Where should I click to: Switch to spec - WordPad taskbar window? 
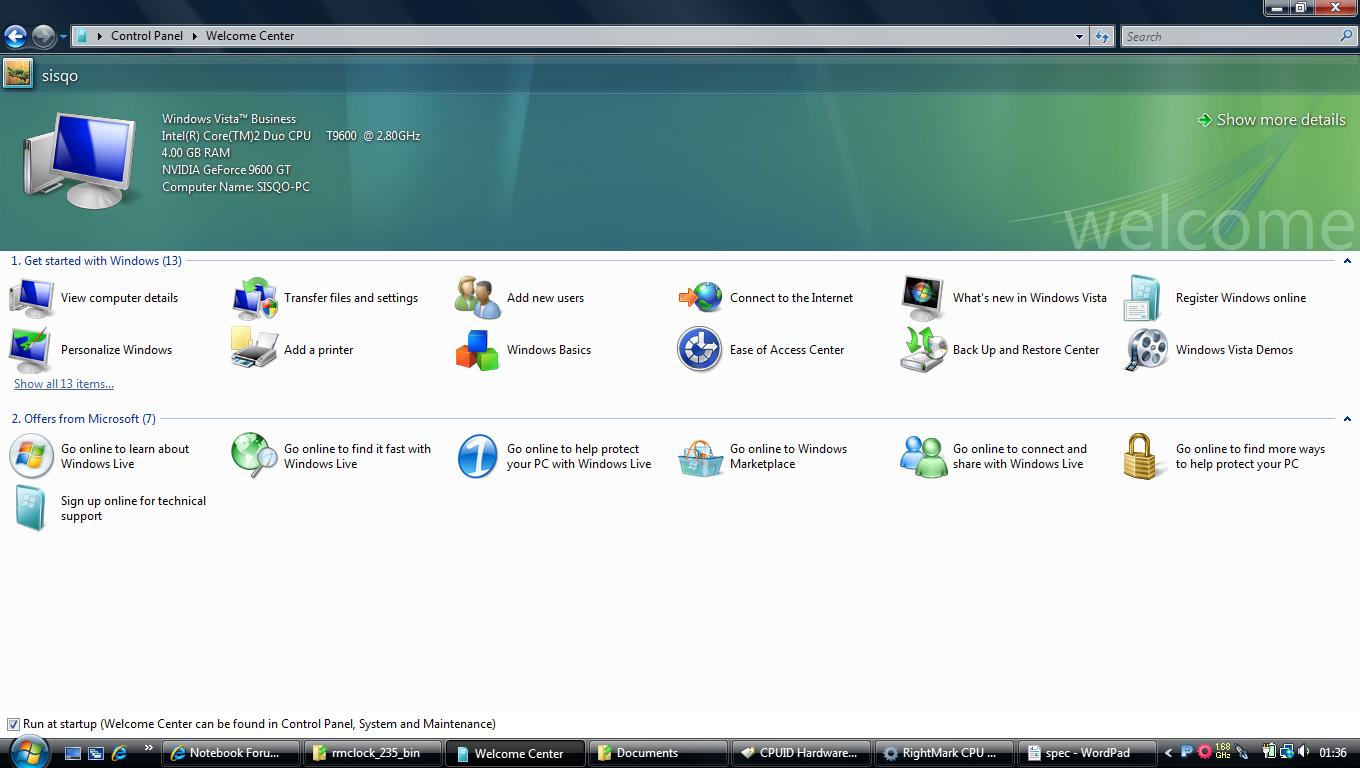[x=1085, y=753]
